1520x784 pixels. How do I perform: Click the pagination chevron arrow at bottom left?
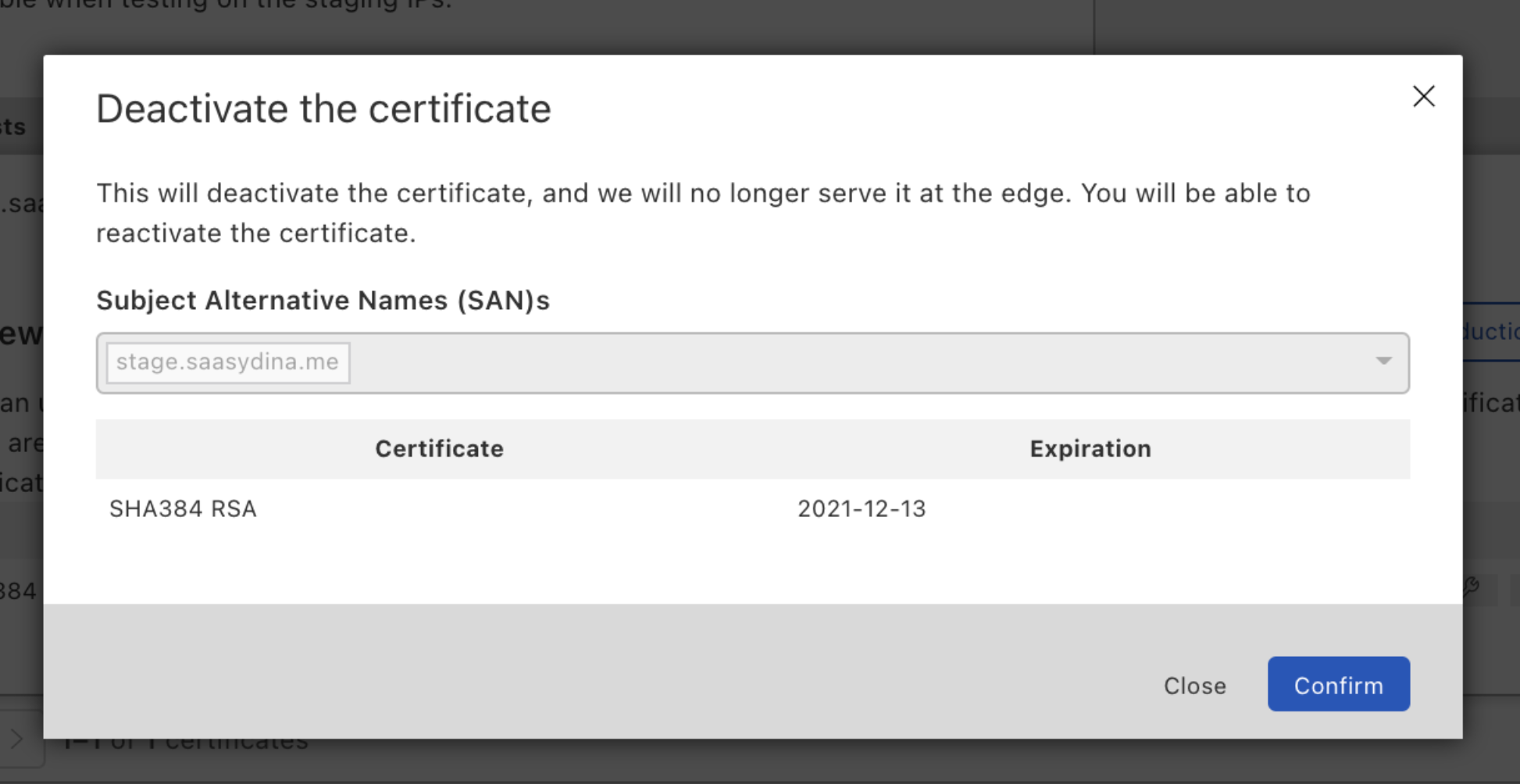(x=16, y=739)
